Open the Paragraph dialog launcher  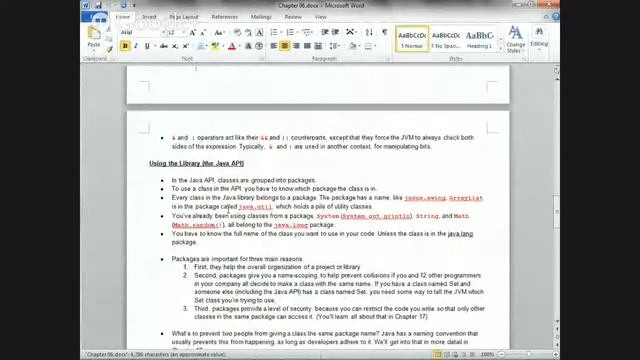(x=387, y=59)
